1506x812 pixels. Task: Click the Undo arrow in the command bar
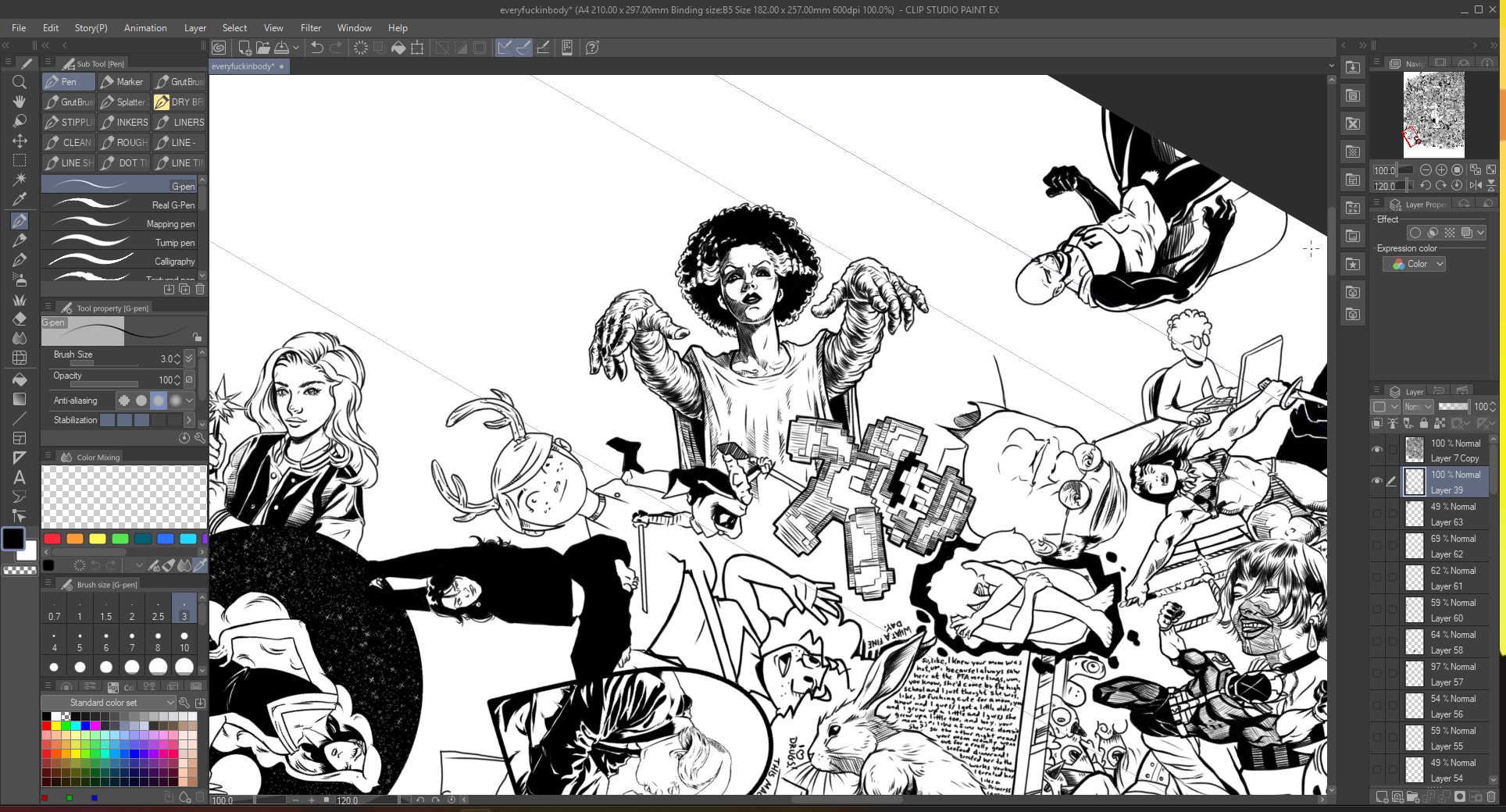coord(316,48)
